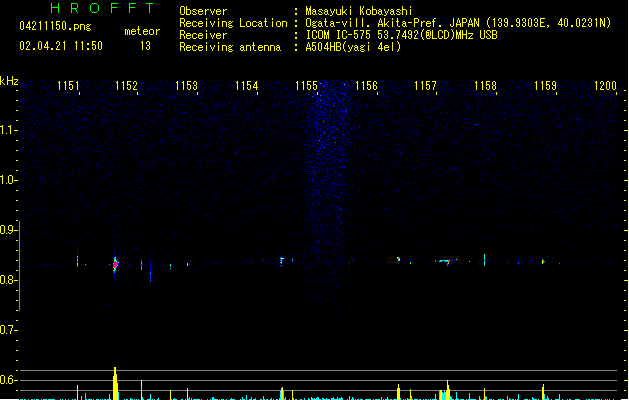Click the horizontal echo streak near 1157
This screenshot has width=629, height=400.
click(x=444, y=261)
